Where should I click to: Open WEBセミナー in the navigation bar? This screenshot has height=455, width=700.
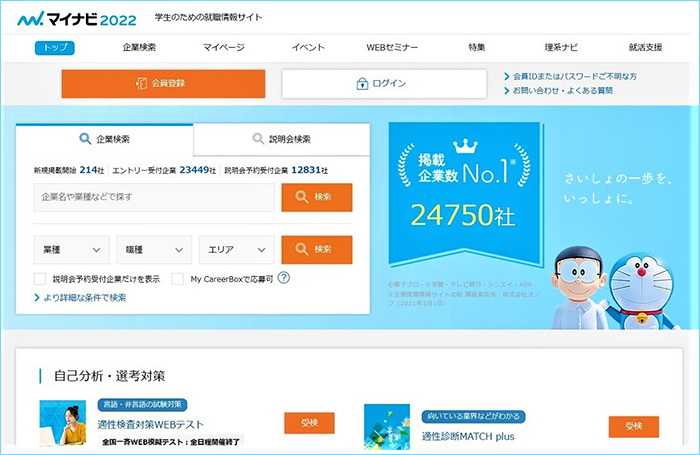(392, 47)
